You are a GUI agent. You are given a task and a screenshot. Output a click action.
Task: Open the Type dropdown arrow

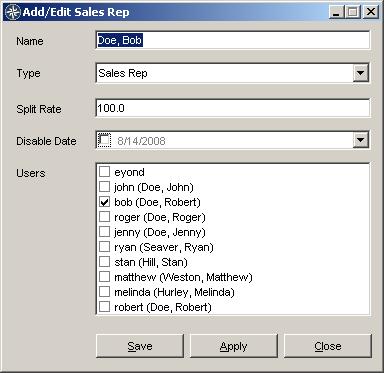361,73
